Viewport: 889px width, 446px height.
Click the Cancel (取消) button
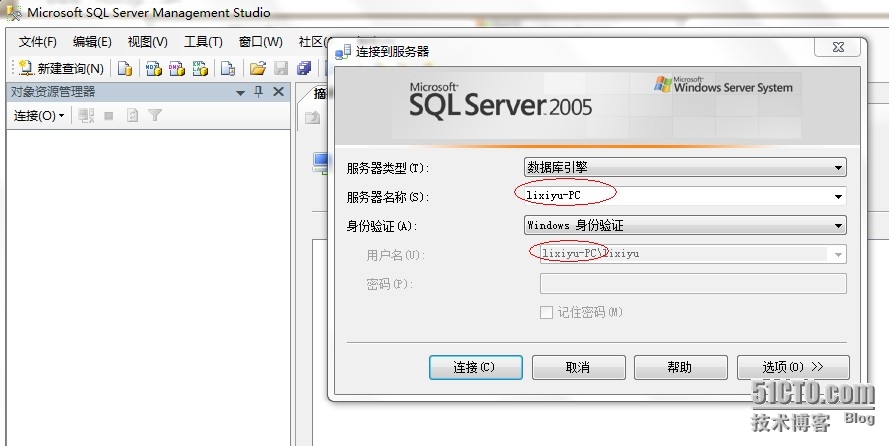[578, 367]
